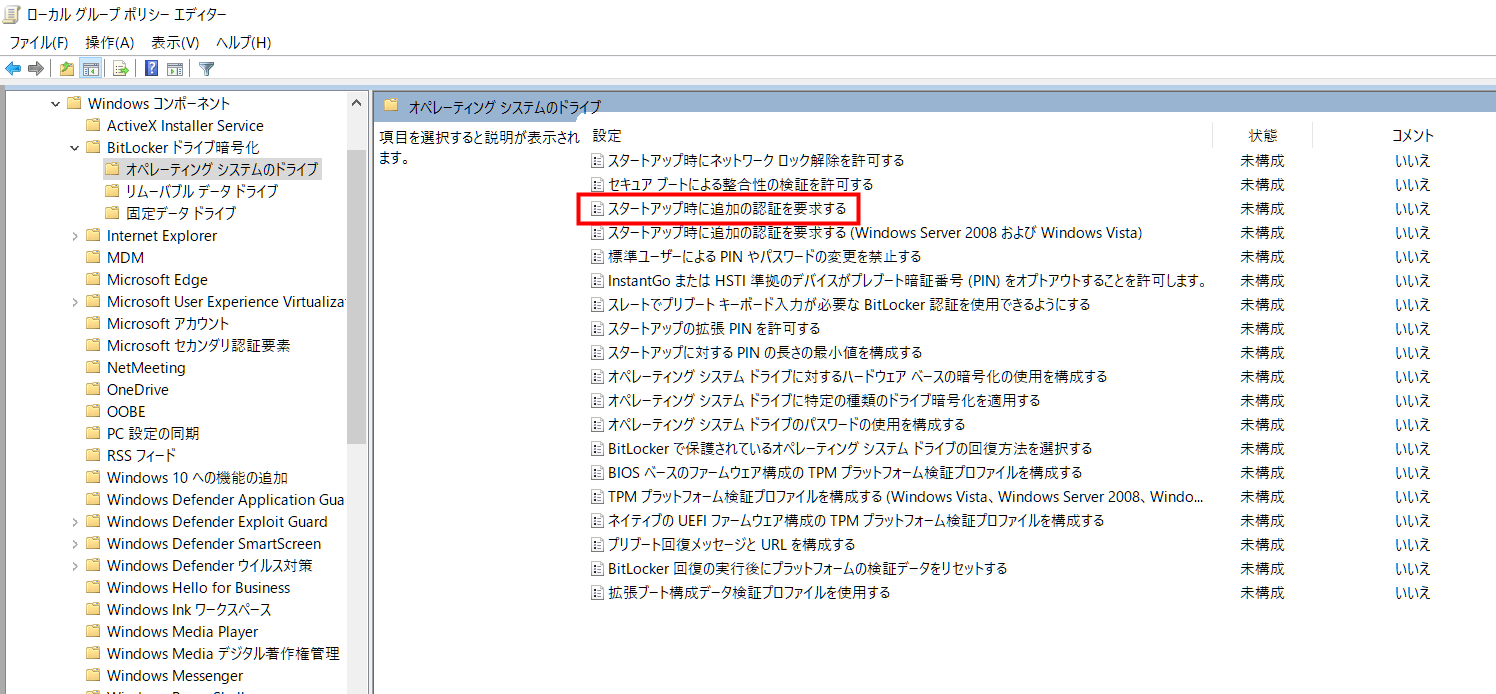The width and height of the screenshot is (1496, 694).
Task: Click the Export List toolbar icon
Action: pyautogui.click(x=121, y=69)
